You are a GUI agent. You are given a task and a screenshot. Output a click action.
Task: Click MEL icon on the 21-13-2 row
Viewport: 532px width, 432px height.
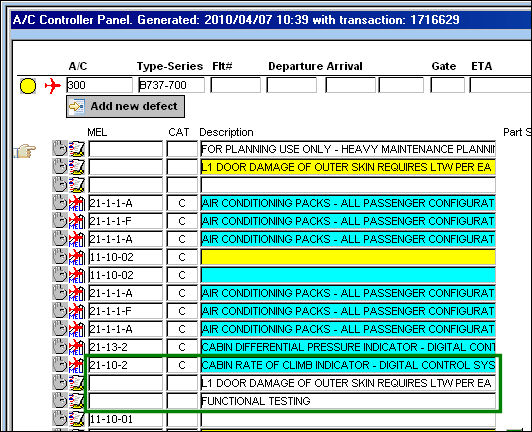(x=77, y=346)
